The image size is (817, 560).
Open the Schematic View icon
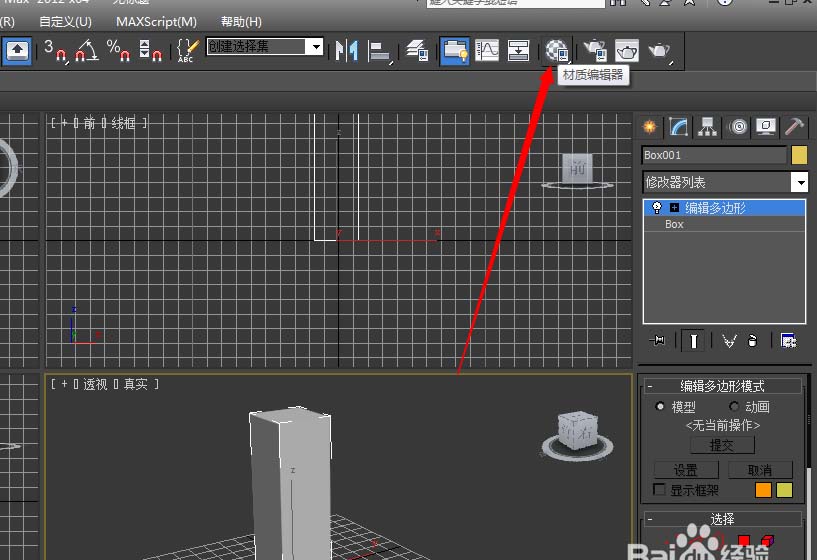[x=518, y=51]
